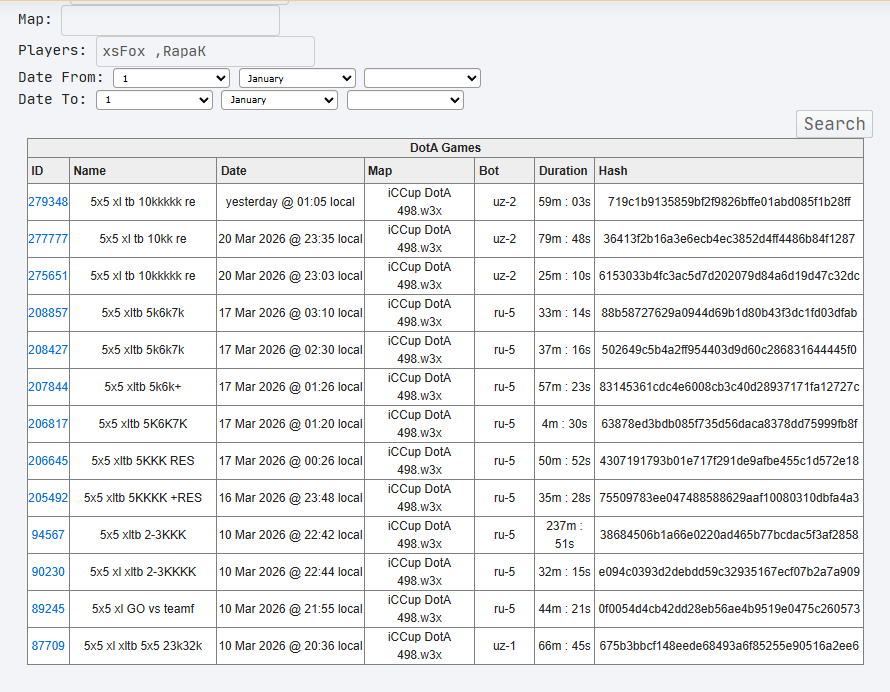Select game name '5x5 xltb 5KKK RES'
Image resolution: width=890 pixels, height=692 pixels.
[143, 460]
